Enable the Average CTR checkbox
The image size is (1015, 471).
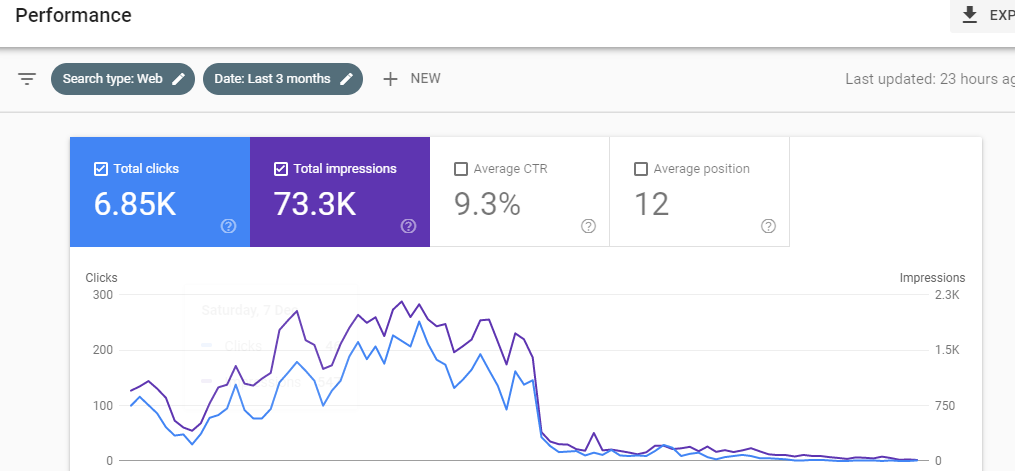tap(461, 169)
